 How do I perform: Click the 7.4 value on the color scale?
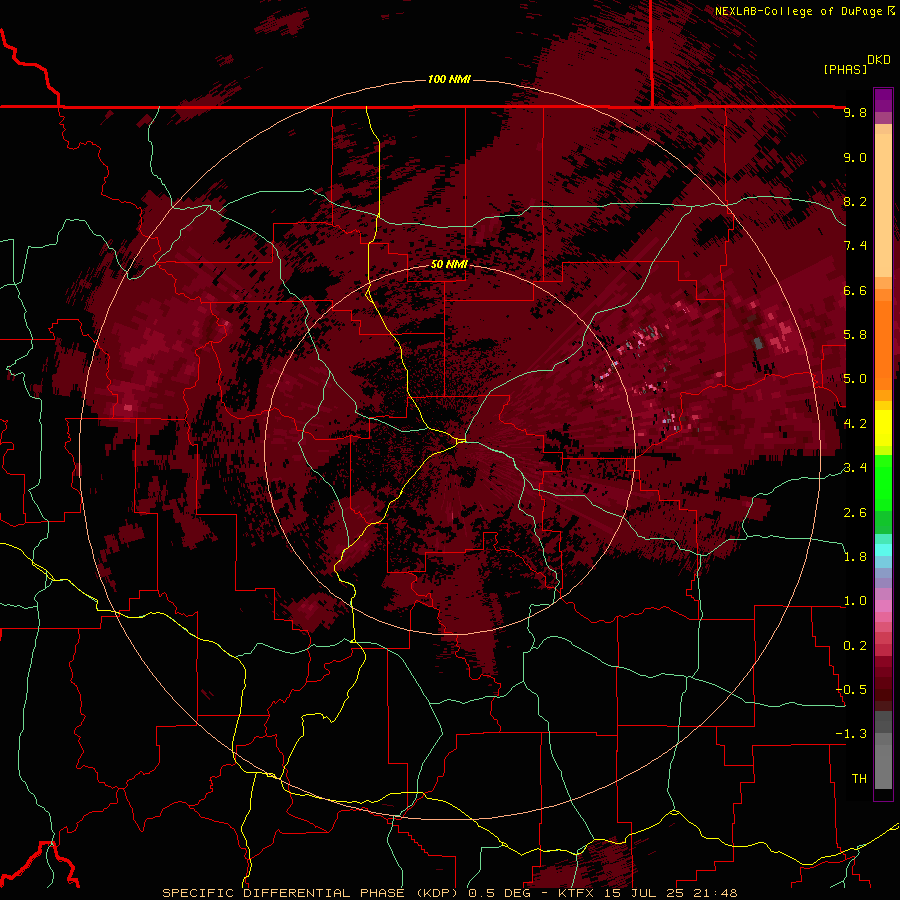[x=855, y=246]
